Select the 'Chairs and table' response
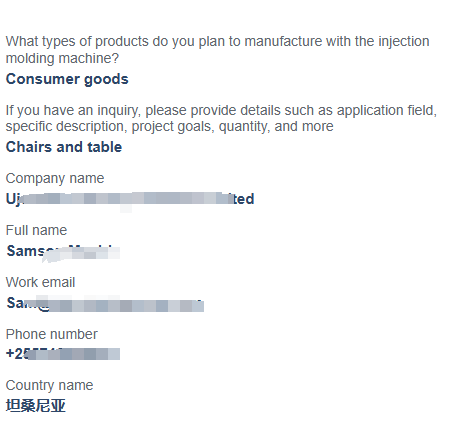 pos(64,147)
